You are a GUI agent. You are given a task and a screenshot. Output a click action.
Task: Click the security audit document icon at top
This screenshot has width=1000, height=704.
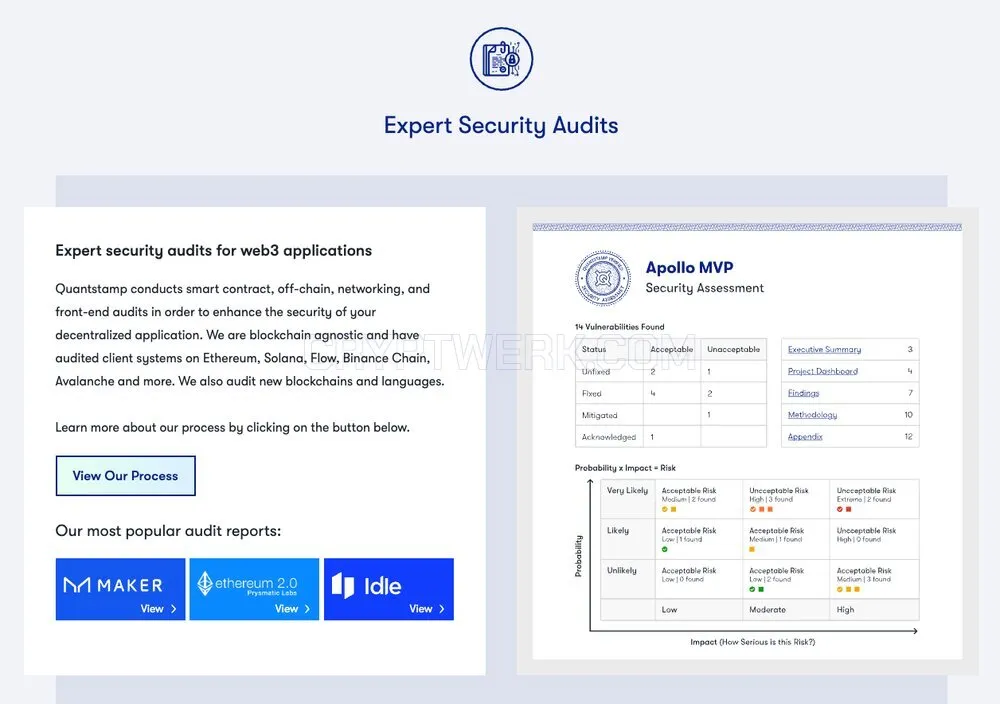click(501, 59)
